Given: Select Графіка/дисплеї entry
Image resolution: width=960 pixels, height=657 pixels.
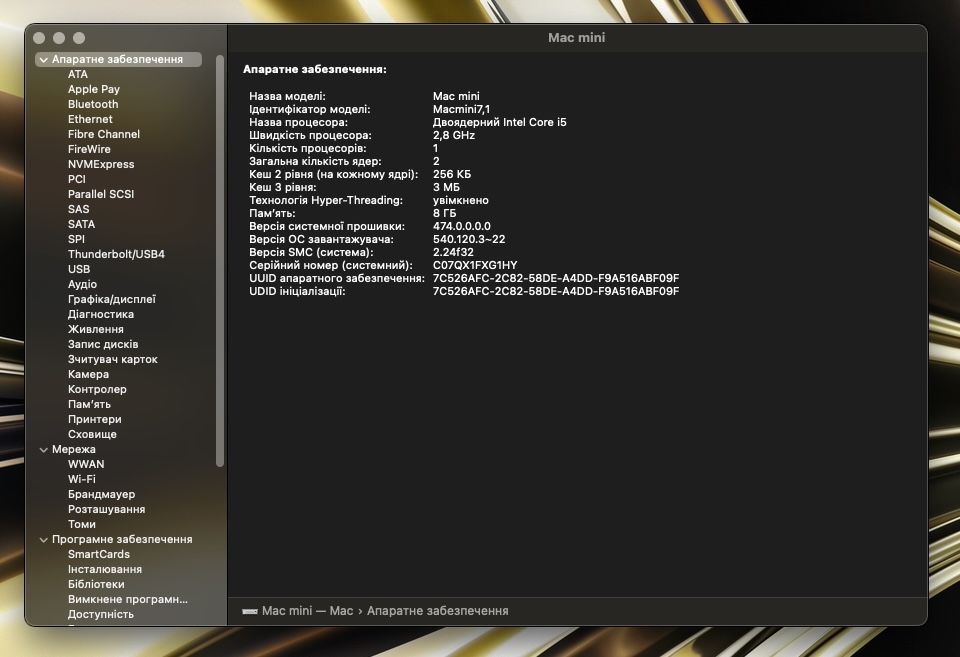Looking at the screenshot, I should (x=112, y=299).
